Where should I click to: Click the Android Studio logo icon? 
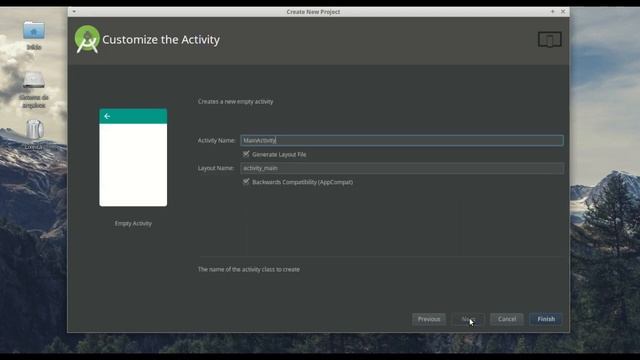click(x=87, y=39)
